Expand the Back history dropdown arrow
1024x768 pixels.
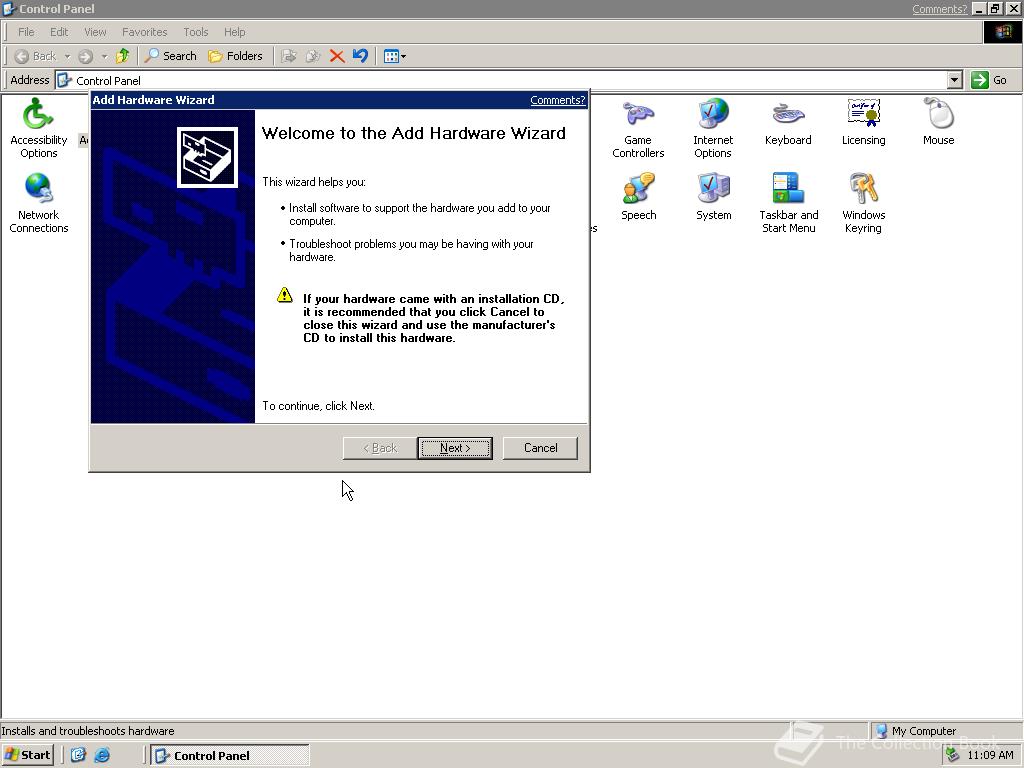(67, 56)
